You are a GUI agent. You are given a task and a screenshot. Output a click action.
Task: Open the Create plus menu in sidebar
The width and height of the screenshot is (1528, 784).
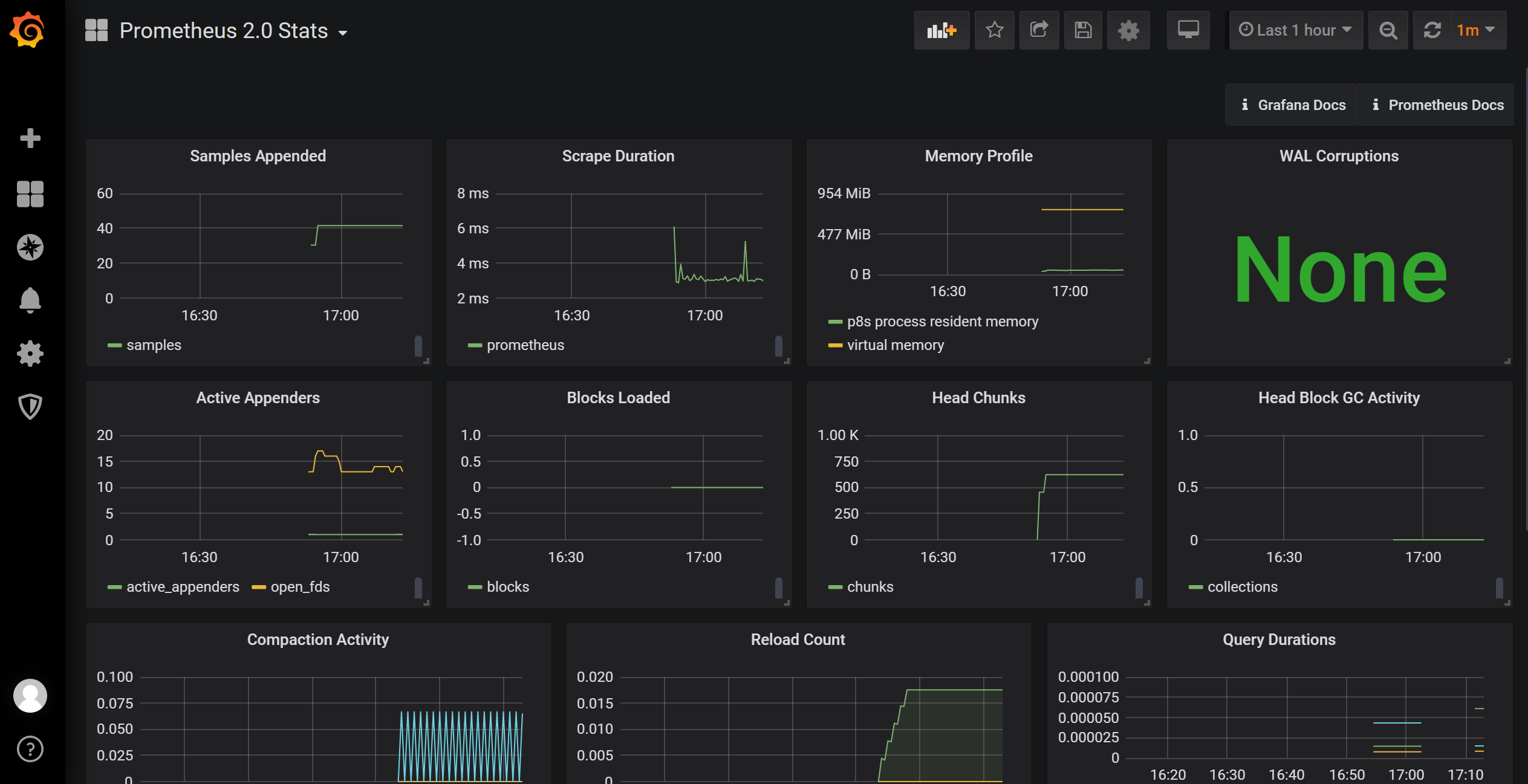pyautogui.click(x=30, y=138)
